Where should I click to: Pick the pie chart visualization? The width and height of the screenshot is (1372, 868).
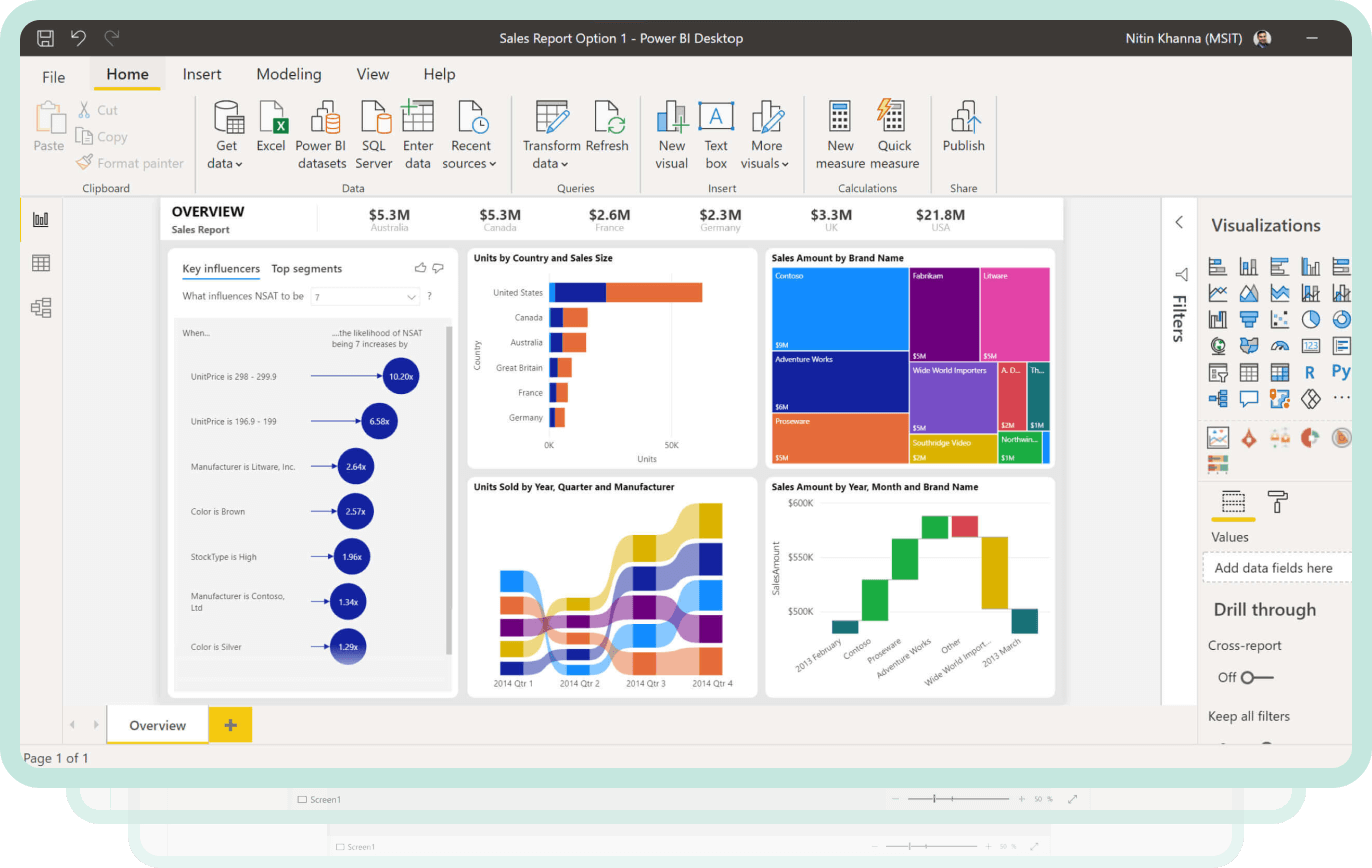click(1311, 320)
